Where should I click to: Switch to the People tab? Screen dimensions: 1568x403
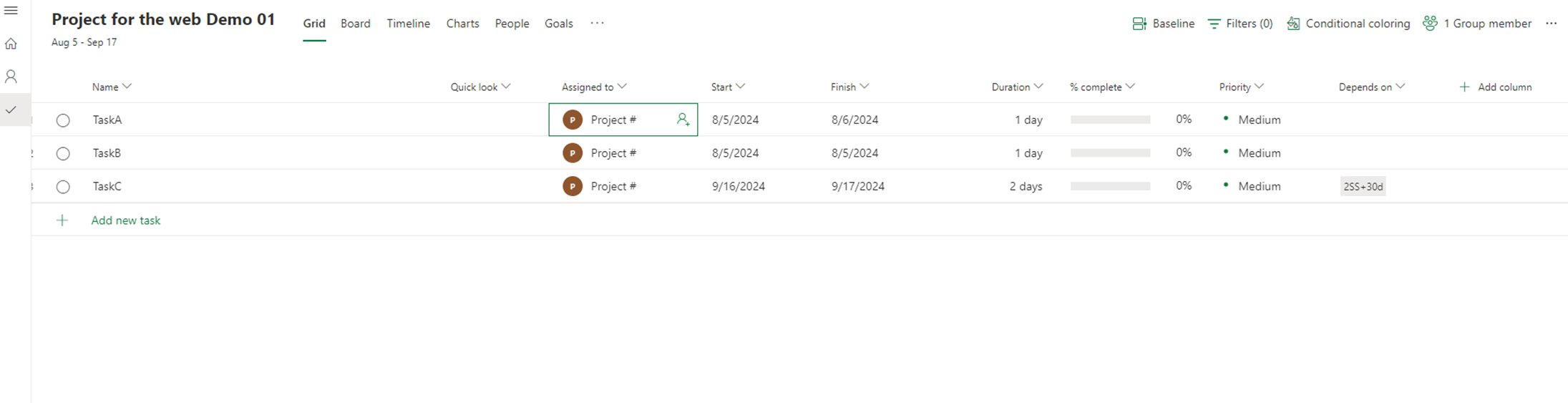[512, 24]
